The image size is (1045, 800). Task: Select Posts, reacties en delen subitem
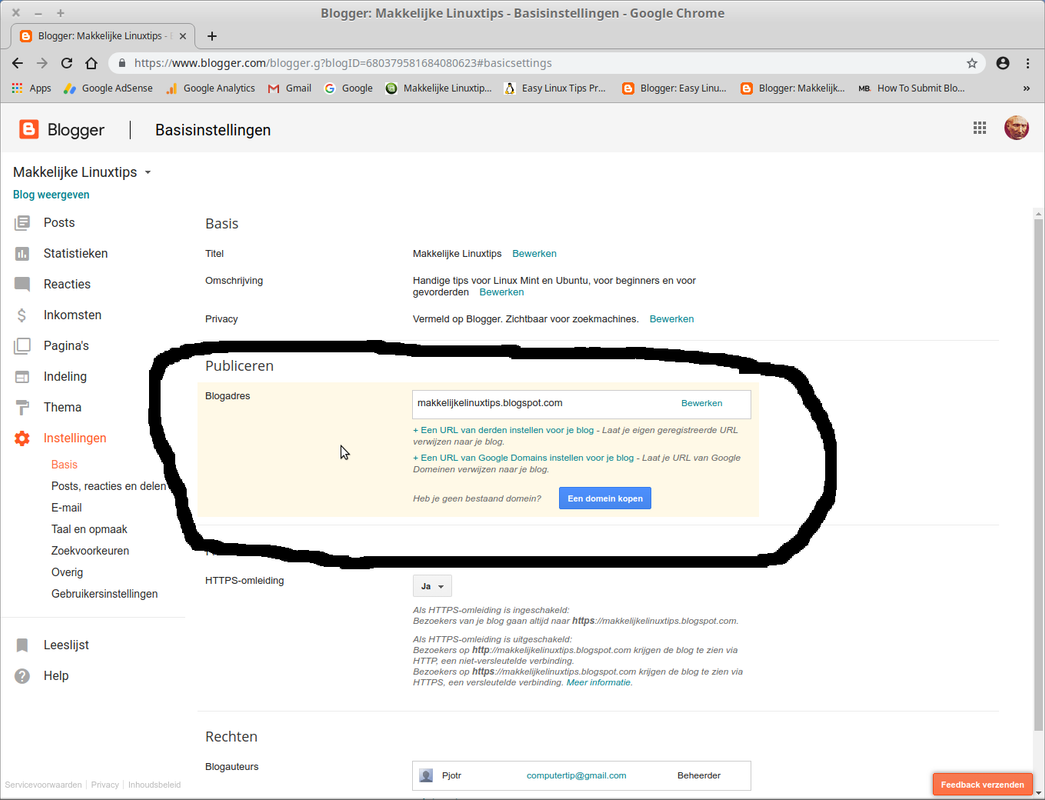click(109, 486)
